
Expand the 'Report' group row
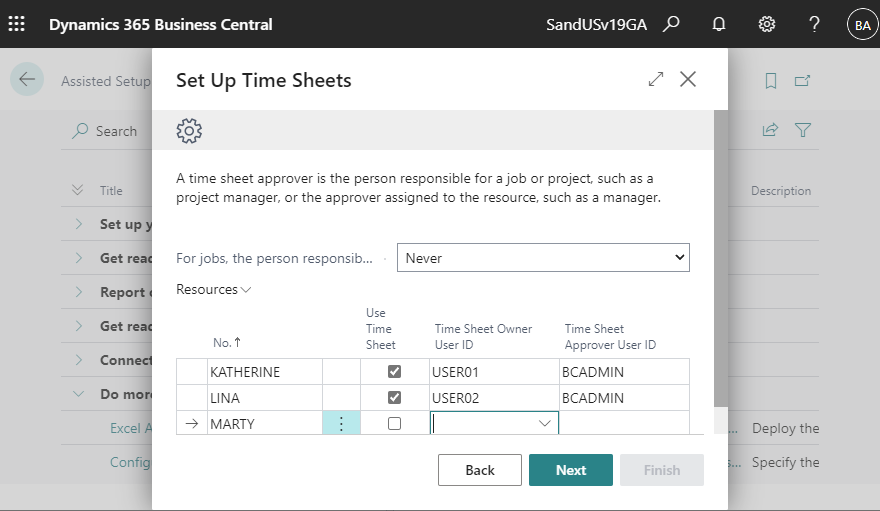[x=79, y=292]
